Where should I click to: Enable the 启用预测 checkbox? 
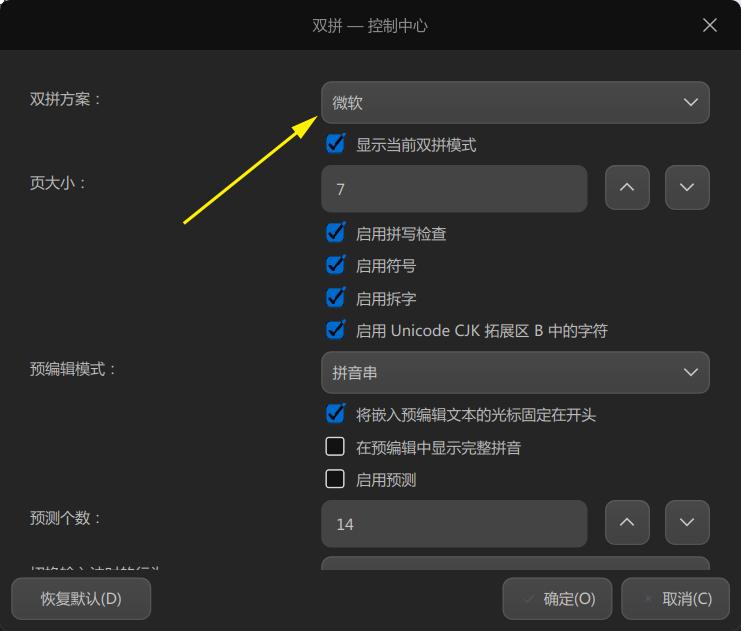click(x=335, y=479)
